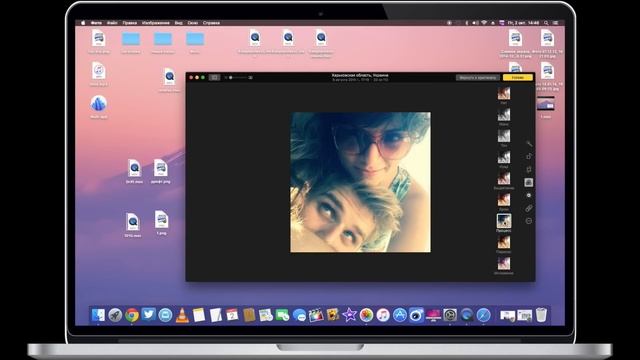Select the blue crystal app icon on desktop

[x=98, y=104]
